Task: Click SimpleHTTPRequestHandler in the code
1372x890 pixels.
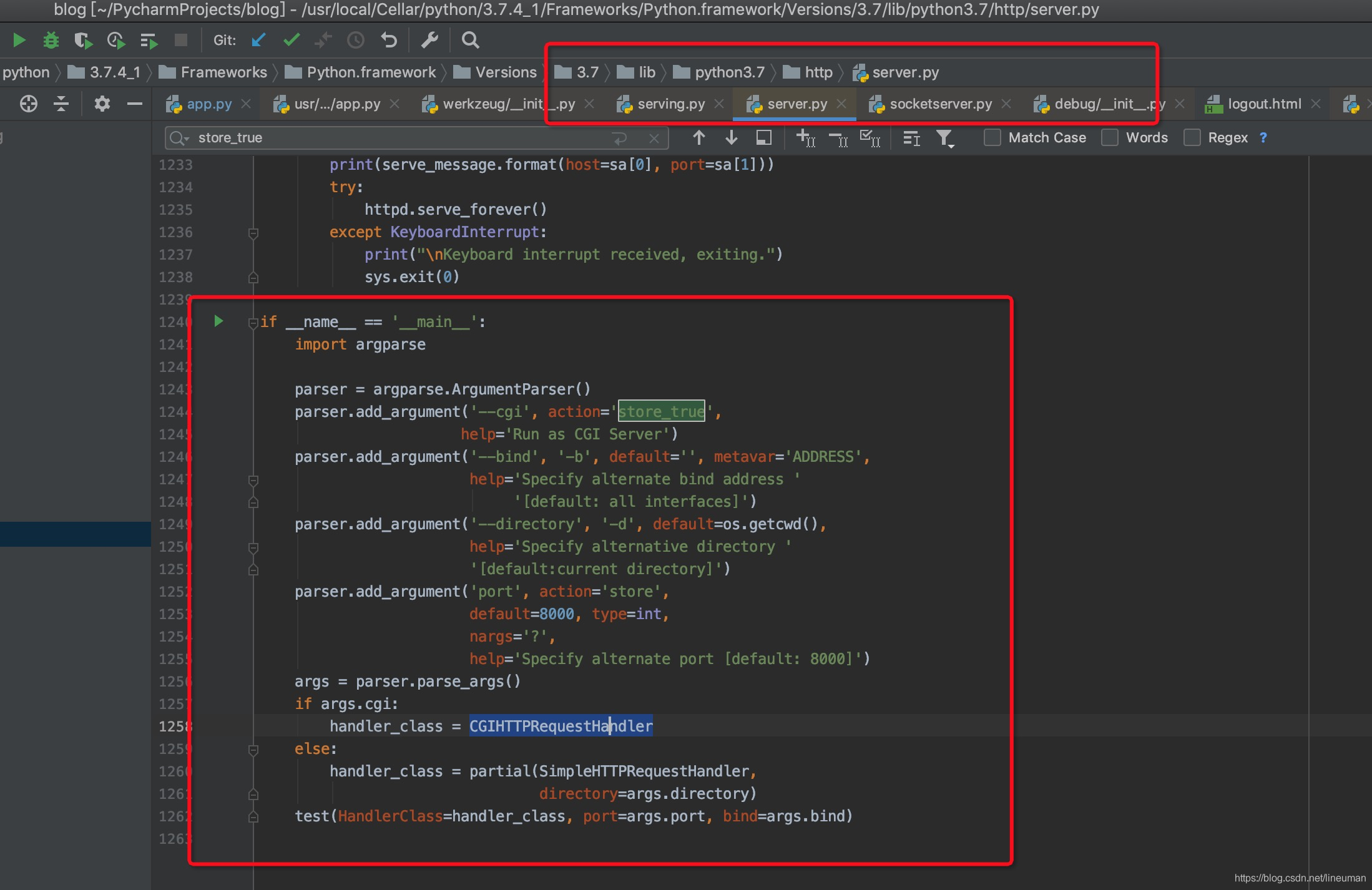Action: (x=644, y=771)
